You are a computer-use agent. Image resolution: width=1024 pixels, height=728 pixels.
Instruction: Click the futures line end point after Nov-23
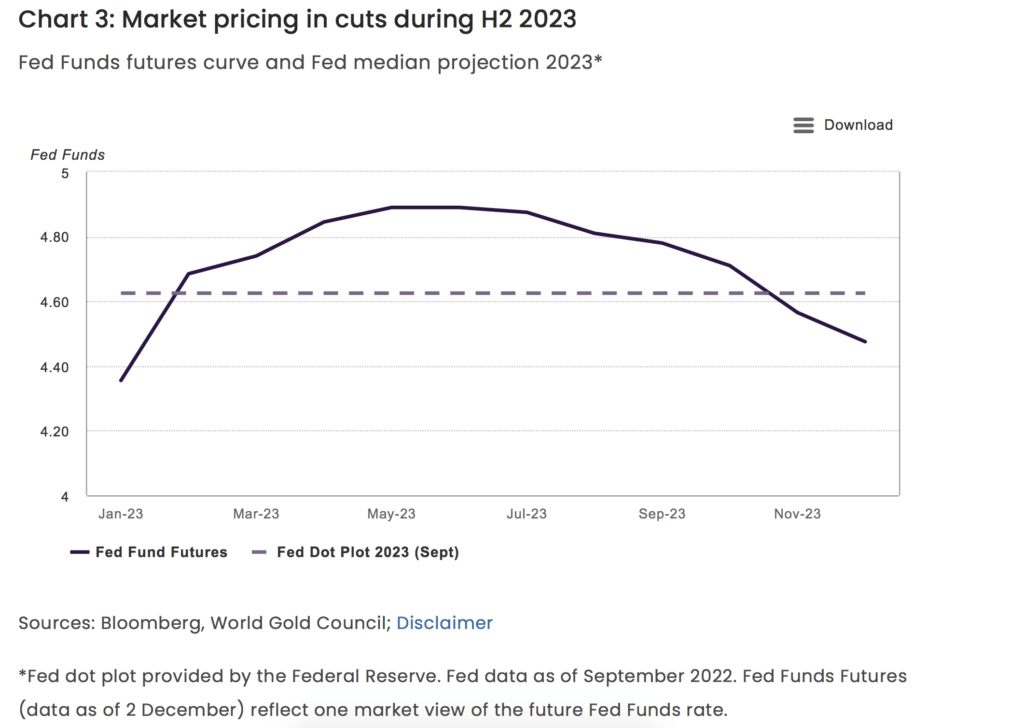pyautogui.click(x=865, y=341)
